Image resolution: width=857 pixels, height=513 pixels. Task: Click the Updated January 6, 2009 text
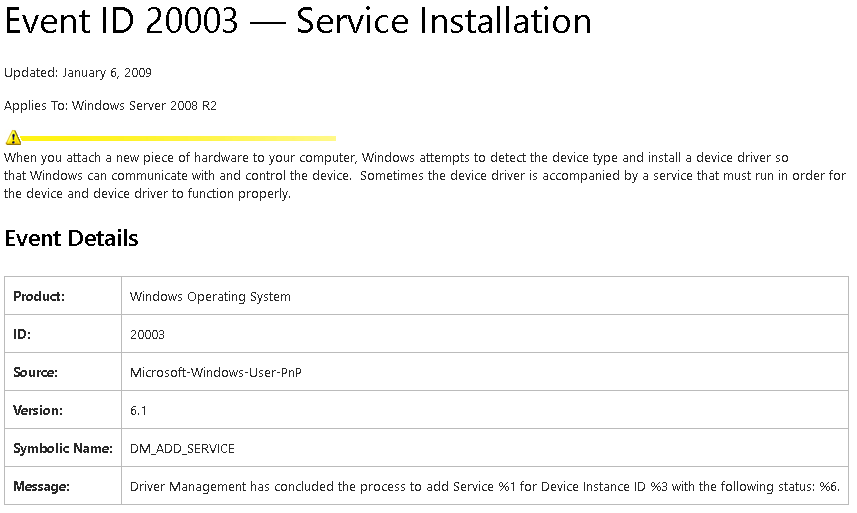(x=78, y=72)
